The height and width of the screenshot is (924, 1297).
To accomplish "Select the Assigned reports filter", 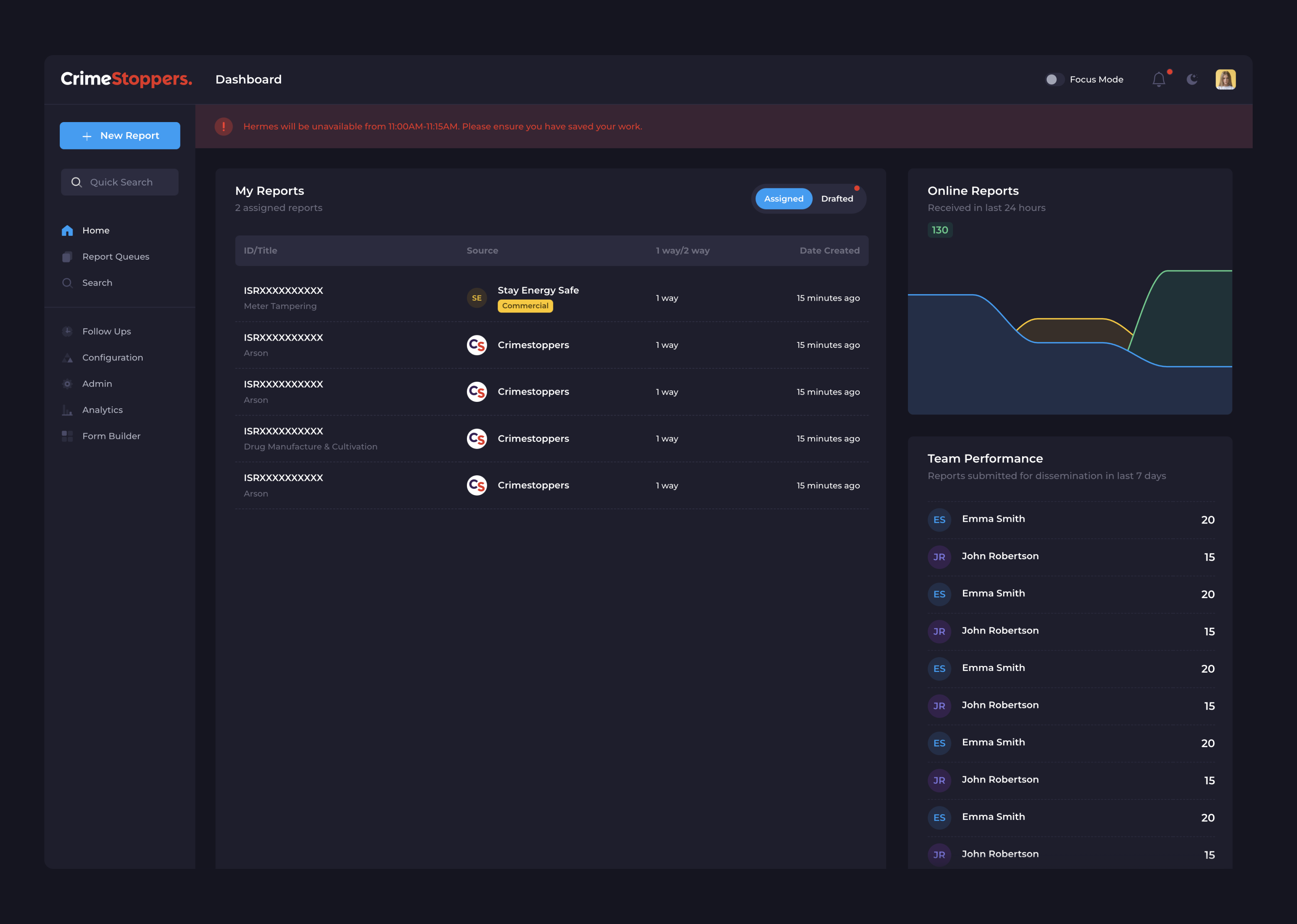I will tap(784, 198).
